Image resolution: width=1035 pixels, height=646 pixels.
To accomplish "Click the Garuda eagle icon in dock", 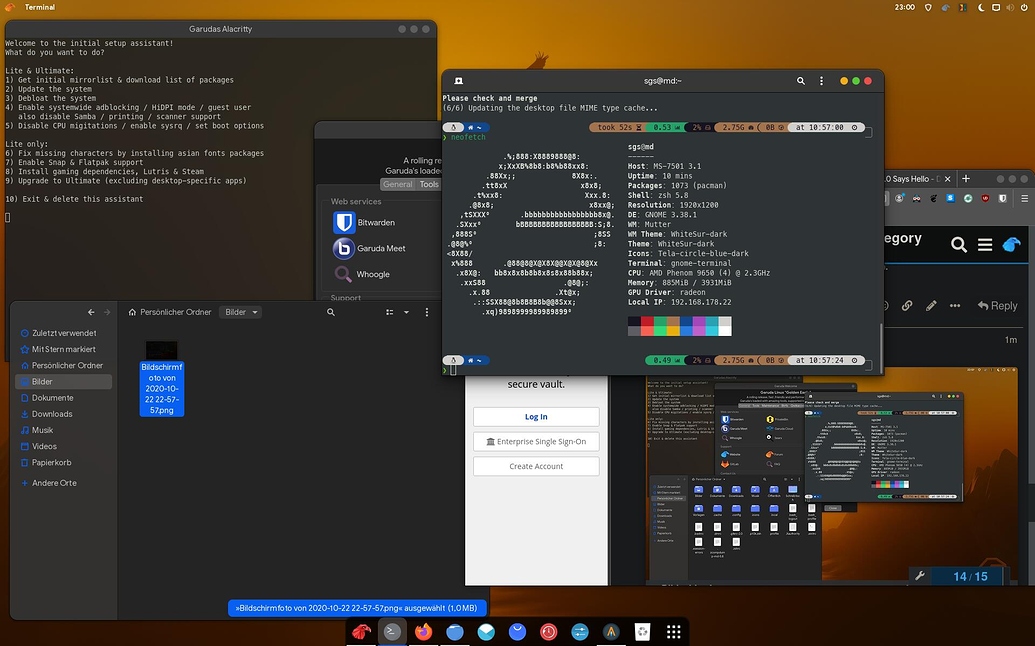I will tap(361, 632).
